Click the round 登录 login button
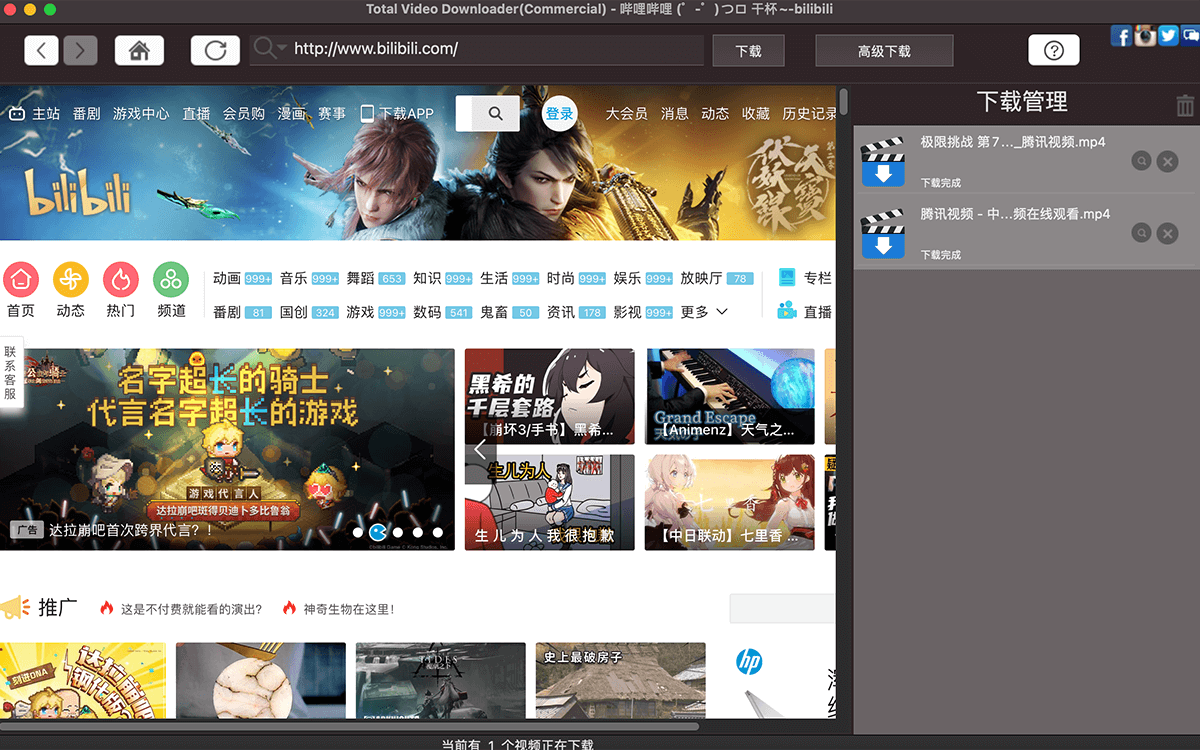Image resolution: width=1200 pixels, height=750 pixels. [x=560, y=113]
